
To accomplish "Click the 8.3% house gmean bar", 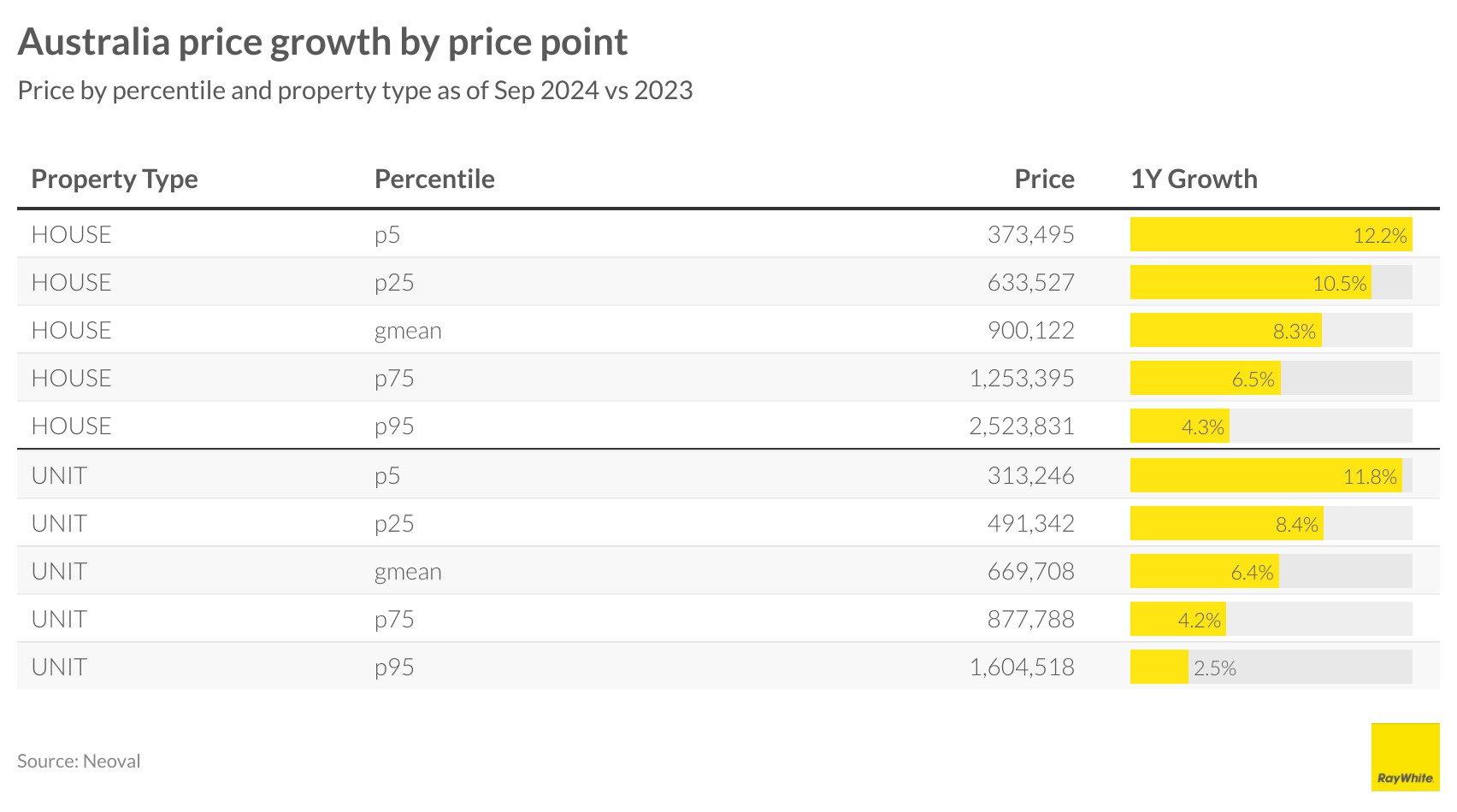I will [x=1225, y=330].
